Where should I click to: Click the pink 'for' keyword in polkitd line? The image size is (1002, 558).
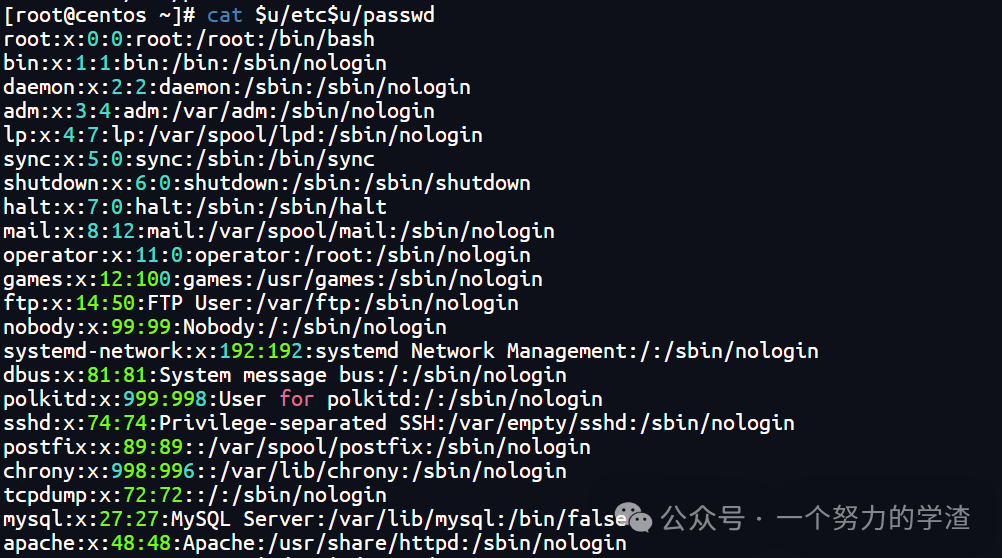(x=297, y=399)
